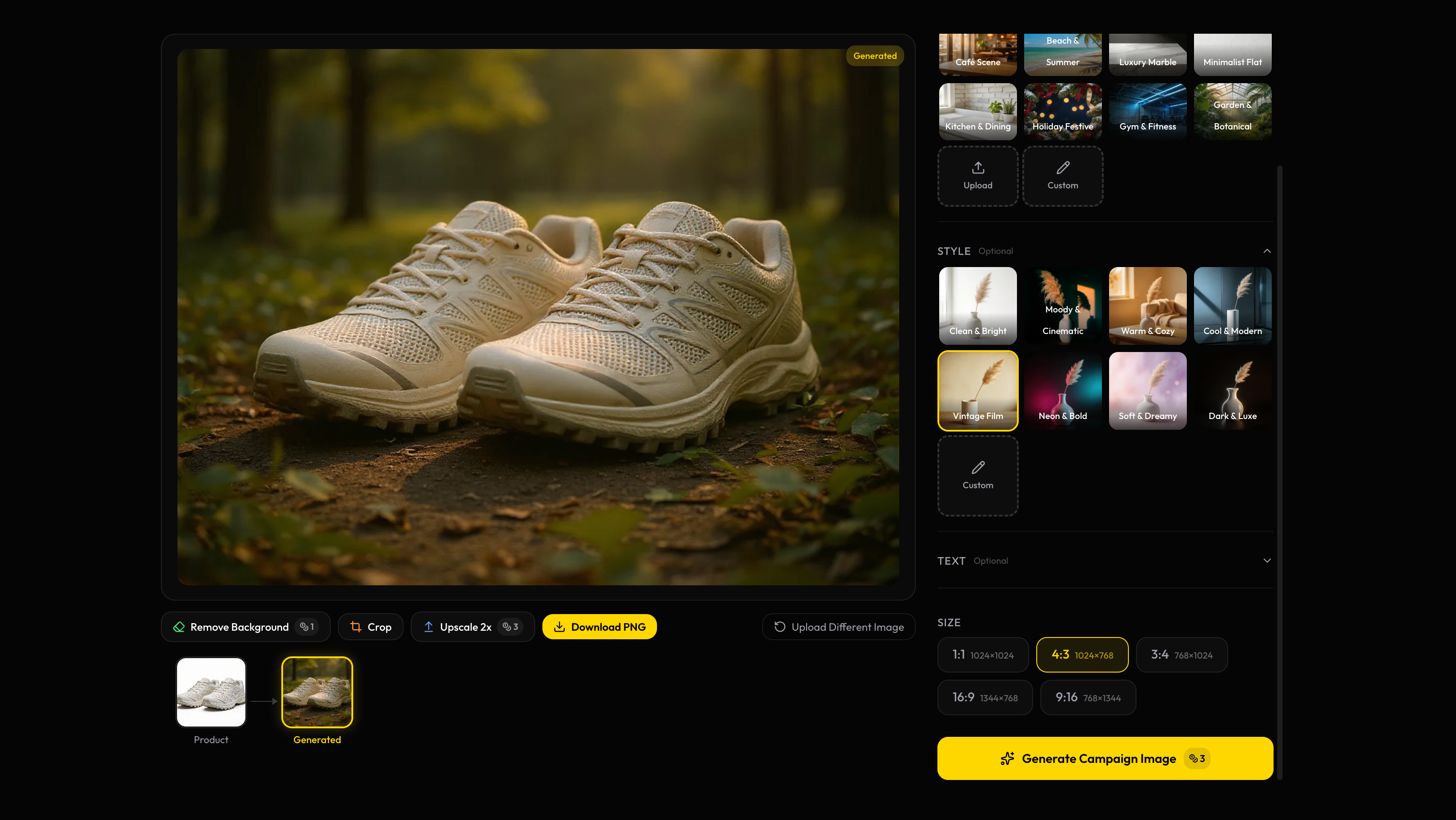Click the Crop tool icon
This screenshot has height=820, width=1456.
click(355, 627)
